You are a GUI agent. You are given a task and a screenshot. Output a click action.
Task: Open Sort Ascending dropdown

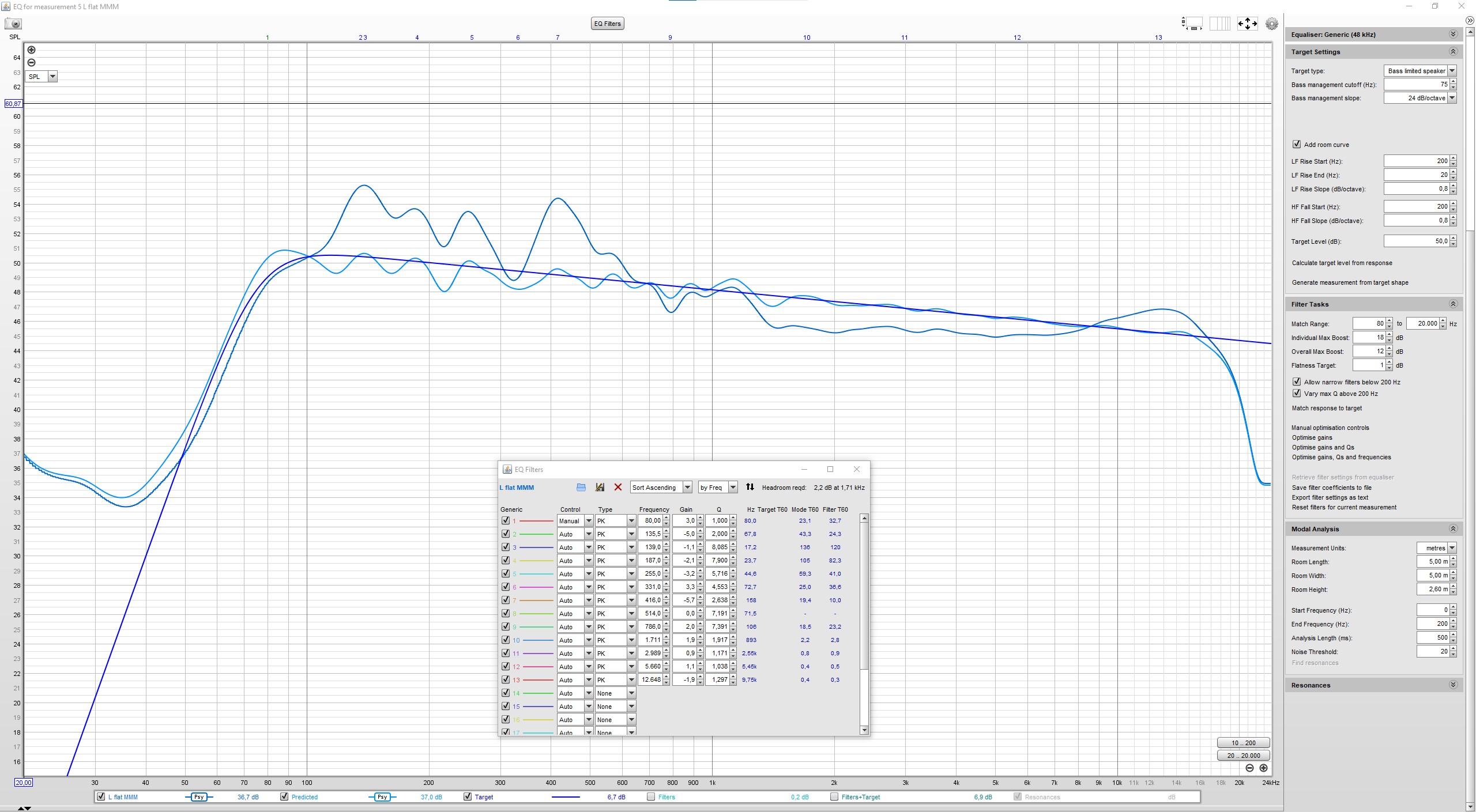coord(661,488)
